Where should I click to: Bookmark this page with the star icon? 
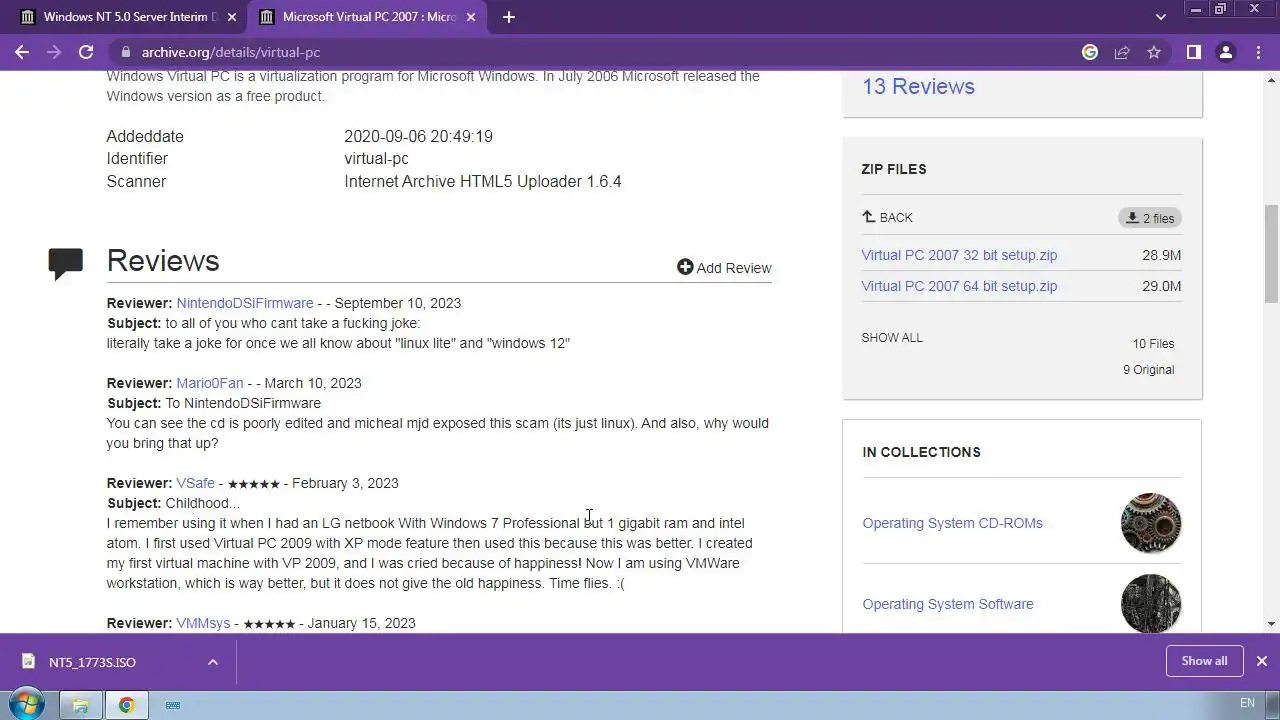click(x=1154, y=52)
